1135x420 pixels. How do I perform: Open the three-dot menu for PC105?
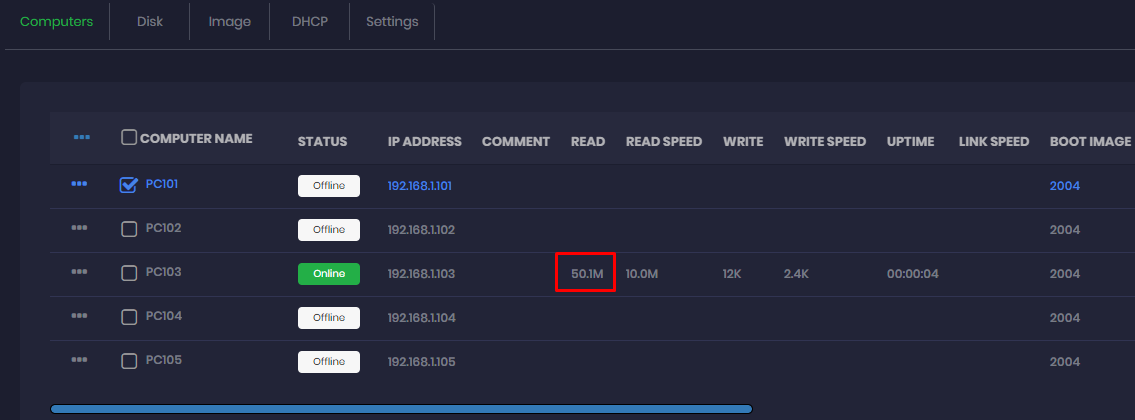click(79, 361)
